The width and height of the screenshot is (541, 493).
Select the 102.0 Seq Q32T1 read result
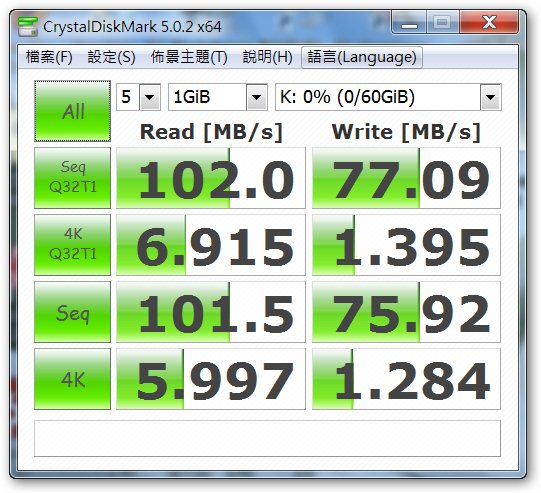(x=211, y=178)
